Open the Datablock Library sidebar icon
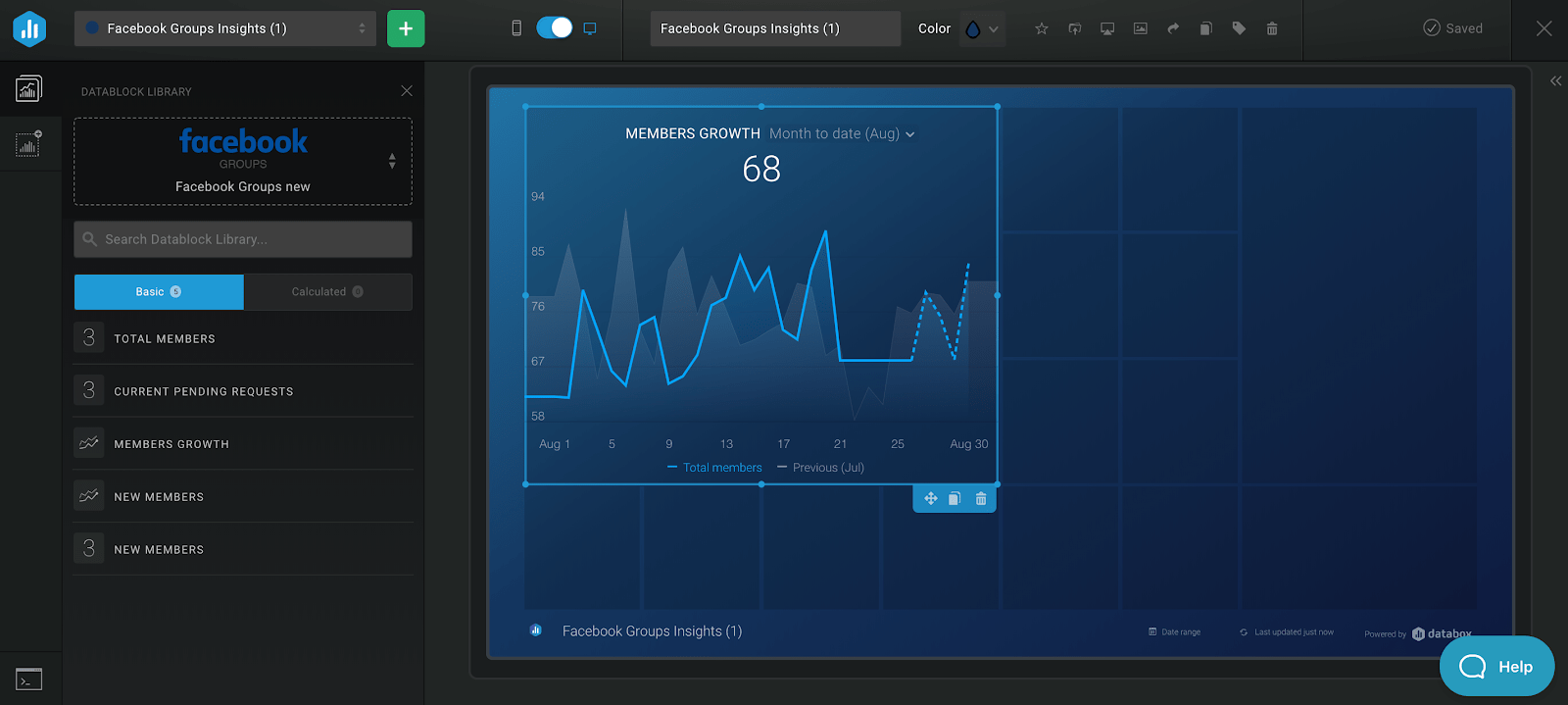 coord(29,89)
